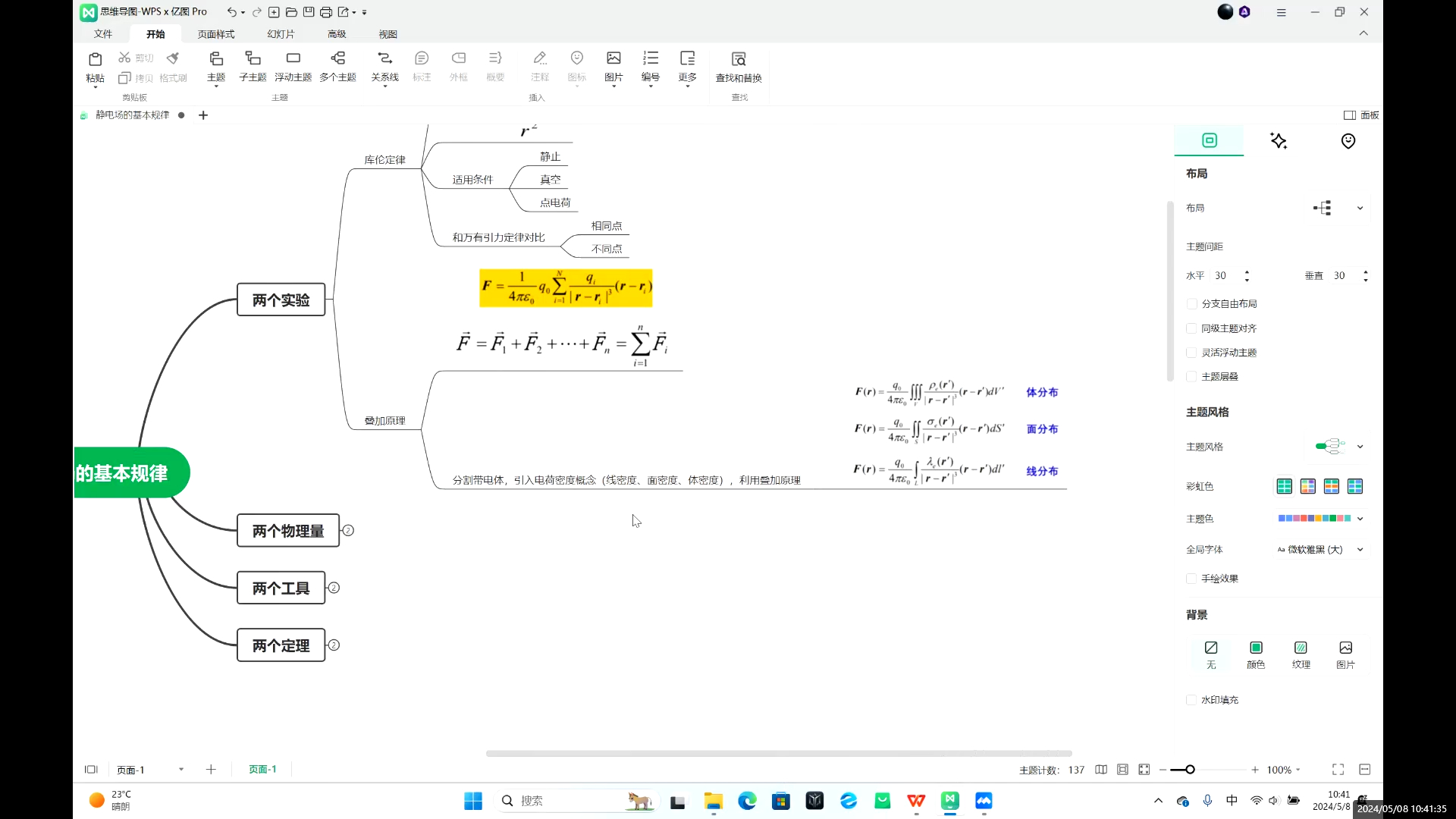The image size is (1456, 819).
Task: Open the theme color (主题色) dropdown
Action: point(1322,519)
